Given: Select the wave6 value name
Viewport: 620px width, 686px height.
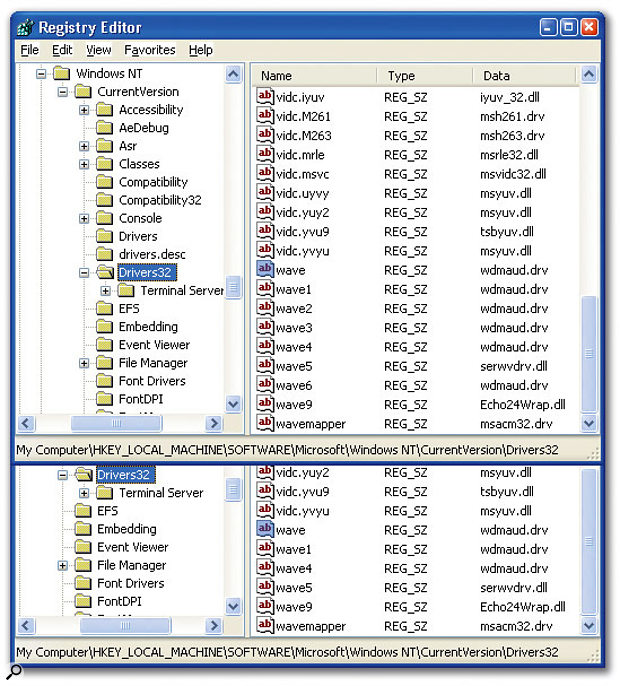Looking at the screenshot, I should 294,386.
